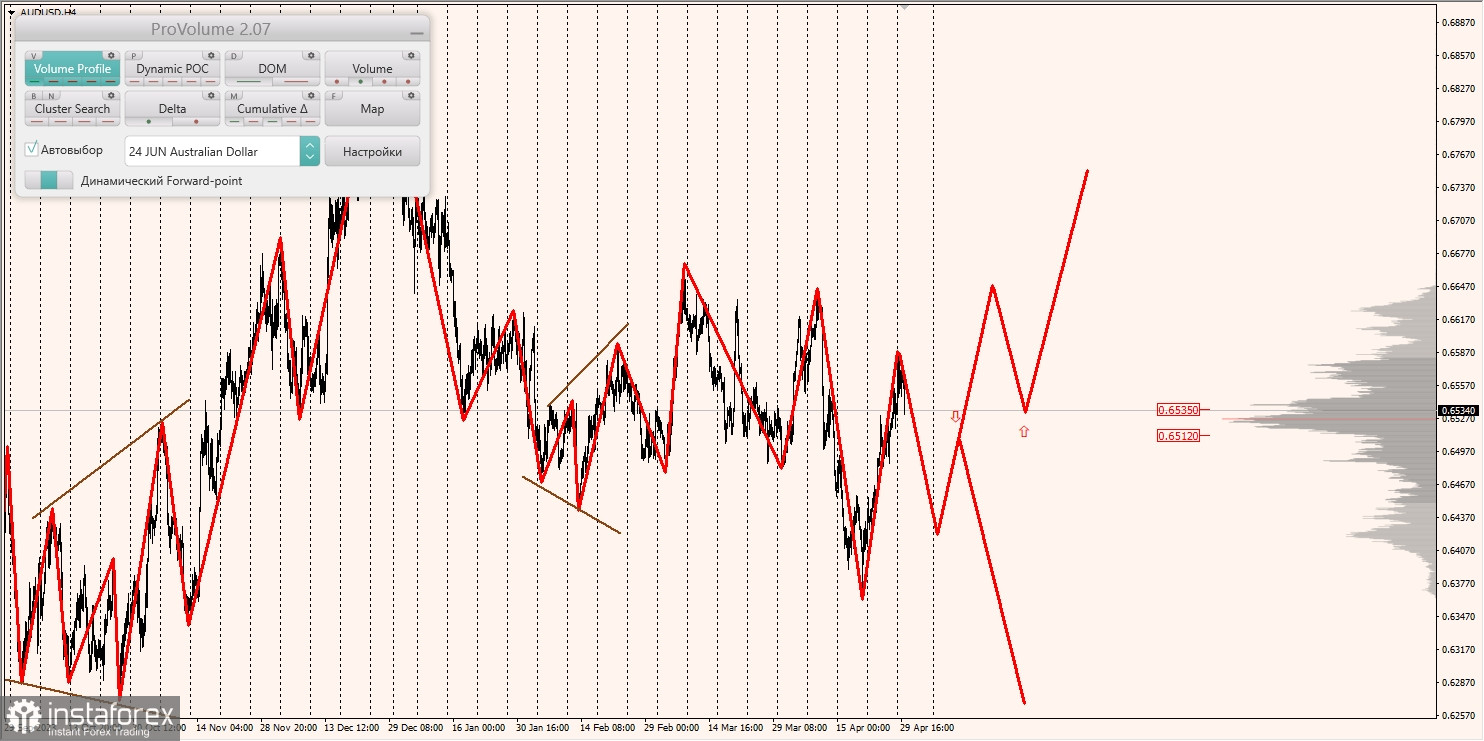Toggle the Volume Profile indicator

tap(72, 69)
